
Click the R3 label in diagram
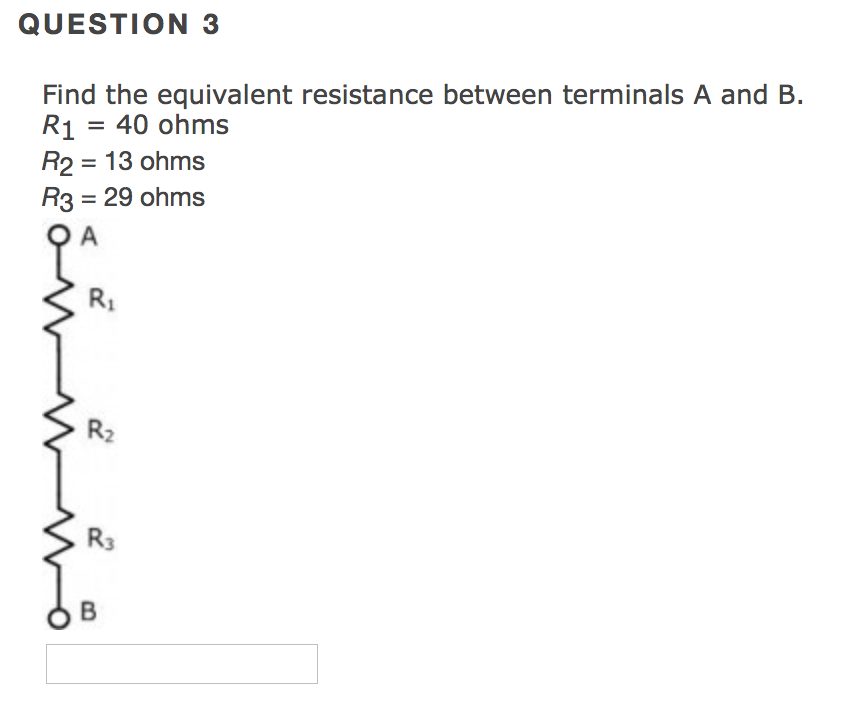pos(101,538)
